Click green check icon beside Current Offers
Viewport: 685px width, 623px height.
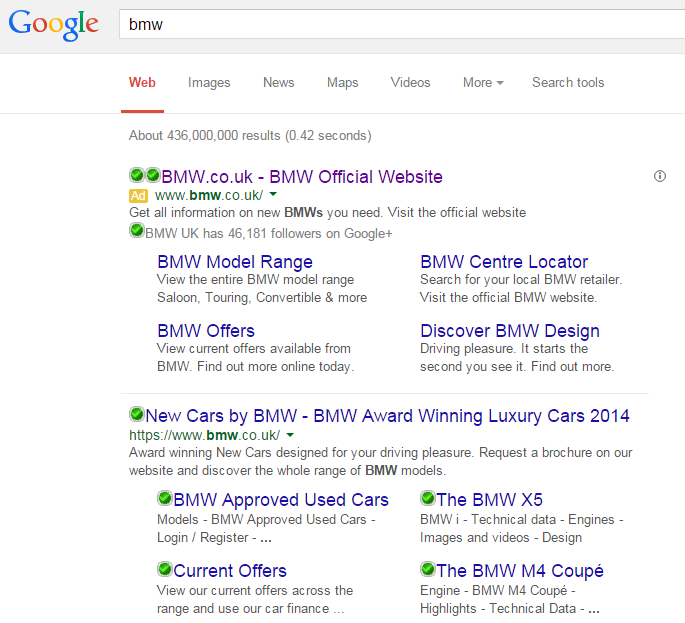[x=165, y=569]
